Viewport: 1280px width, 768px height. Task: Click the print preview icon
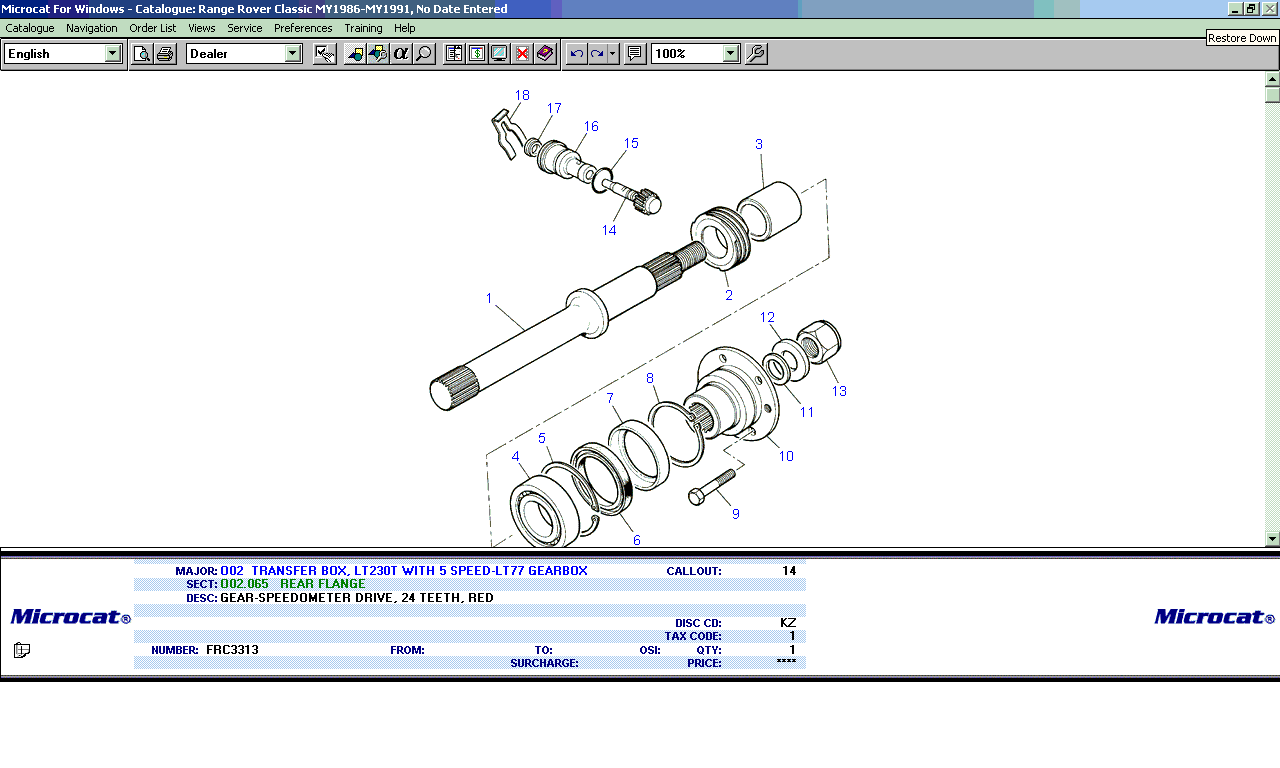[142, 54]
